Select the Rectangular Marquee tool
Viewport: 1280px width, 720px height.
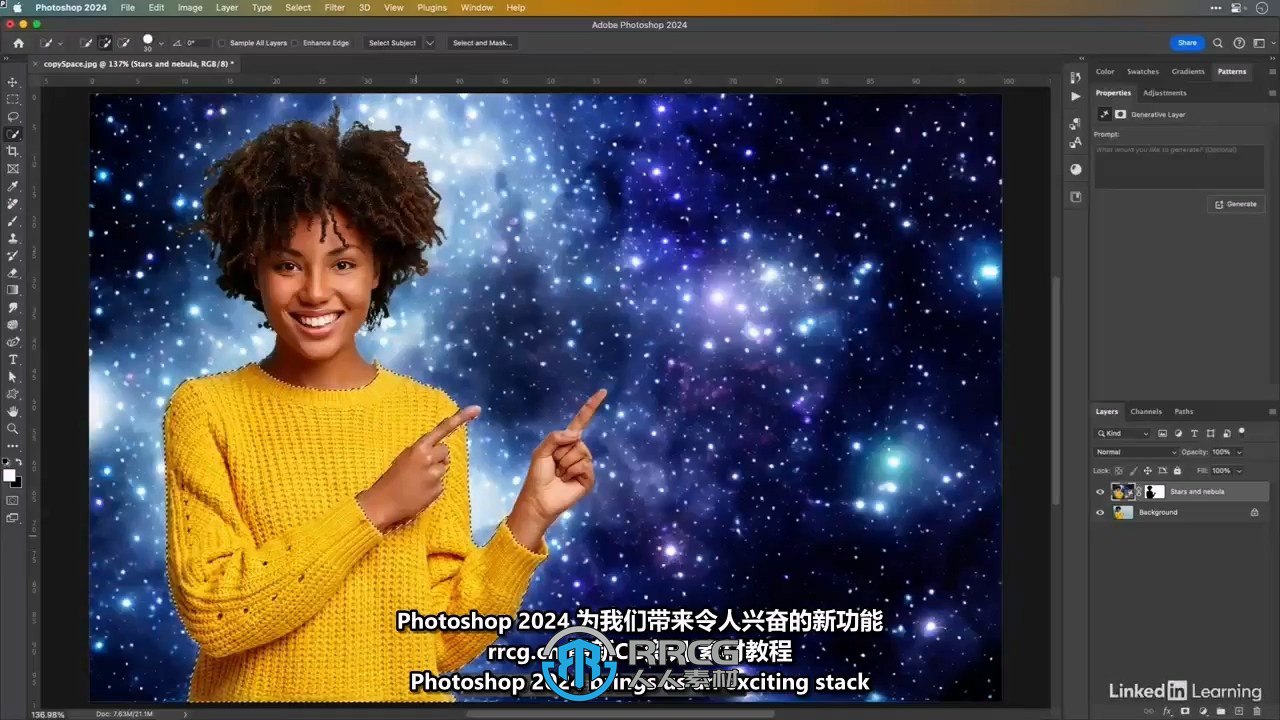[13, 99]
